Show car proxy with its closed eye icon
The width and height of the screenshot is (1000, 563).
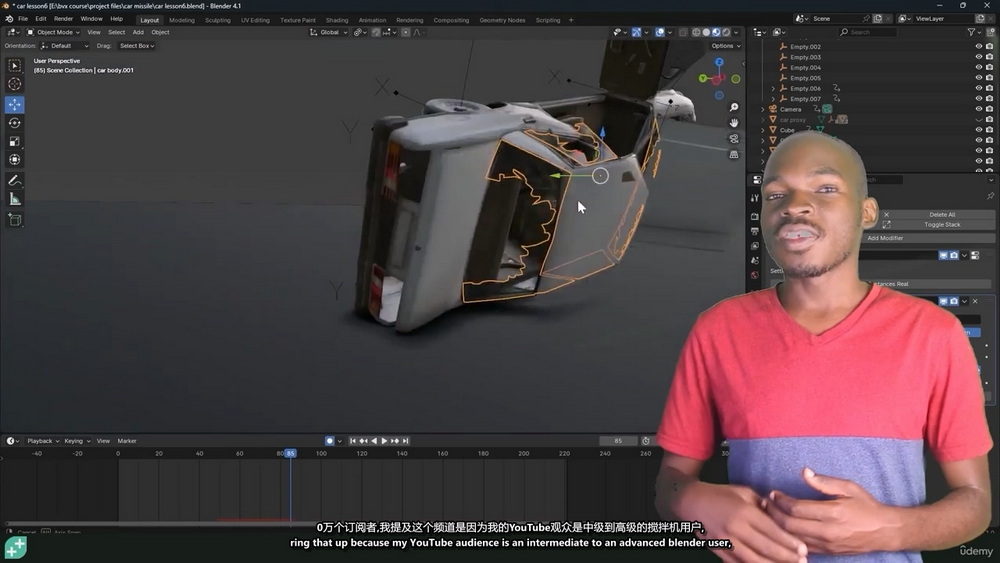978,120
